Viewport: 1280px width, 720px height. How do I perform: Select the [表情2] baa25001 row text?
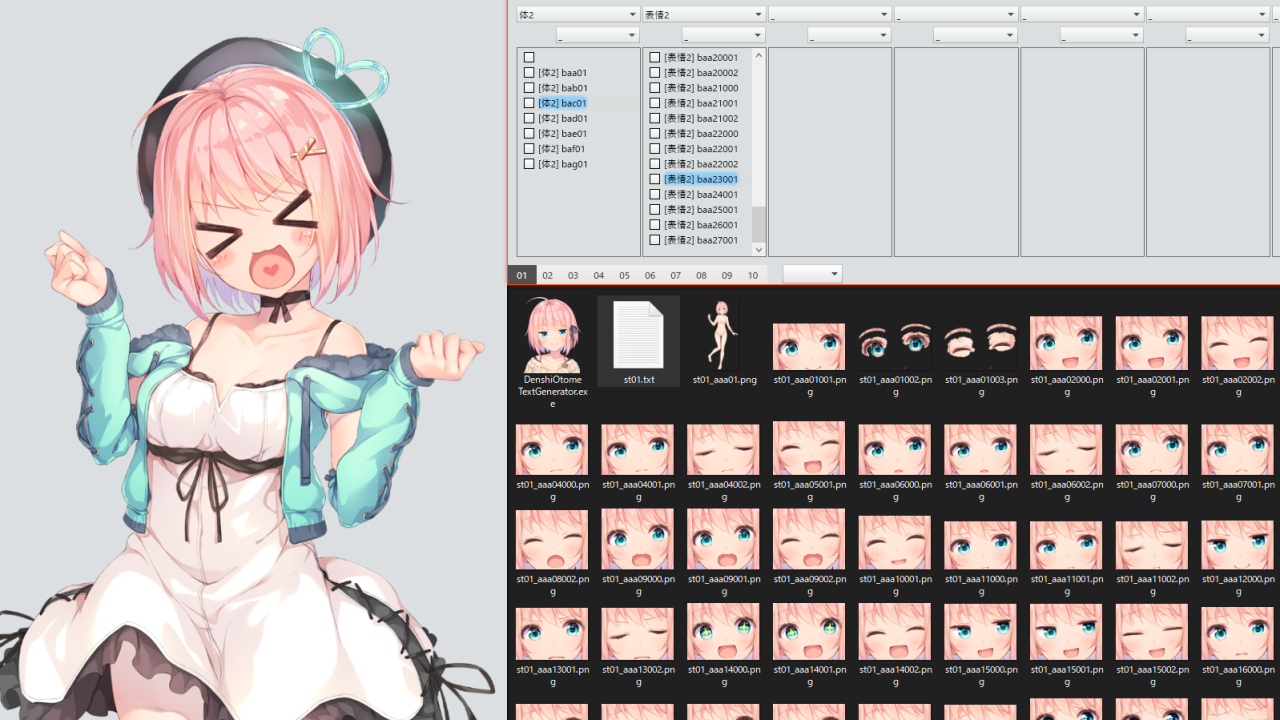[x=701, y=209]
